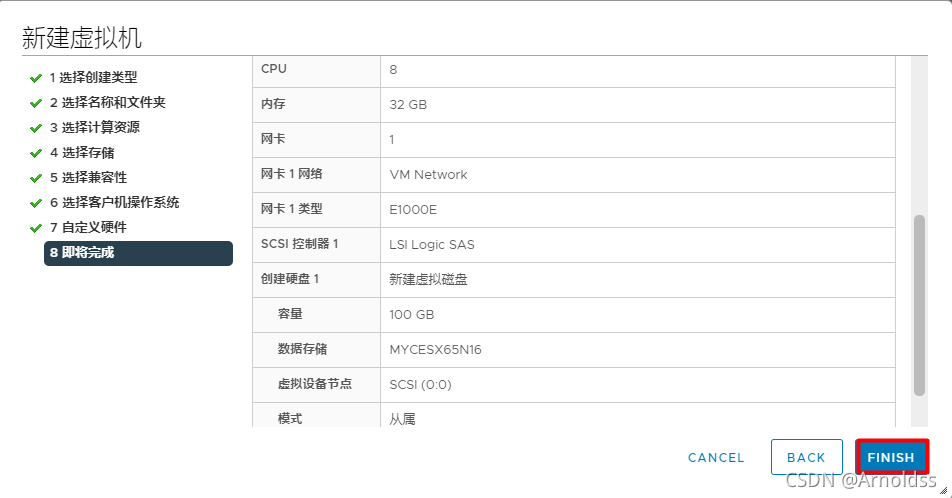The width and height of the screenshot is (952, 498).
Task: Click the checkmark next to step 4 存储
Action: pyautogui.click(x=36, y=153)
